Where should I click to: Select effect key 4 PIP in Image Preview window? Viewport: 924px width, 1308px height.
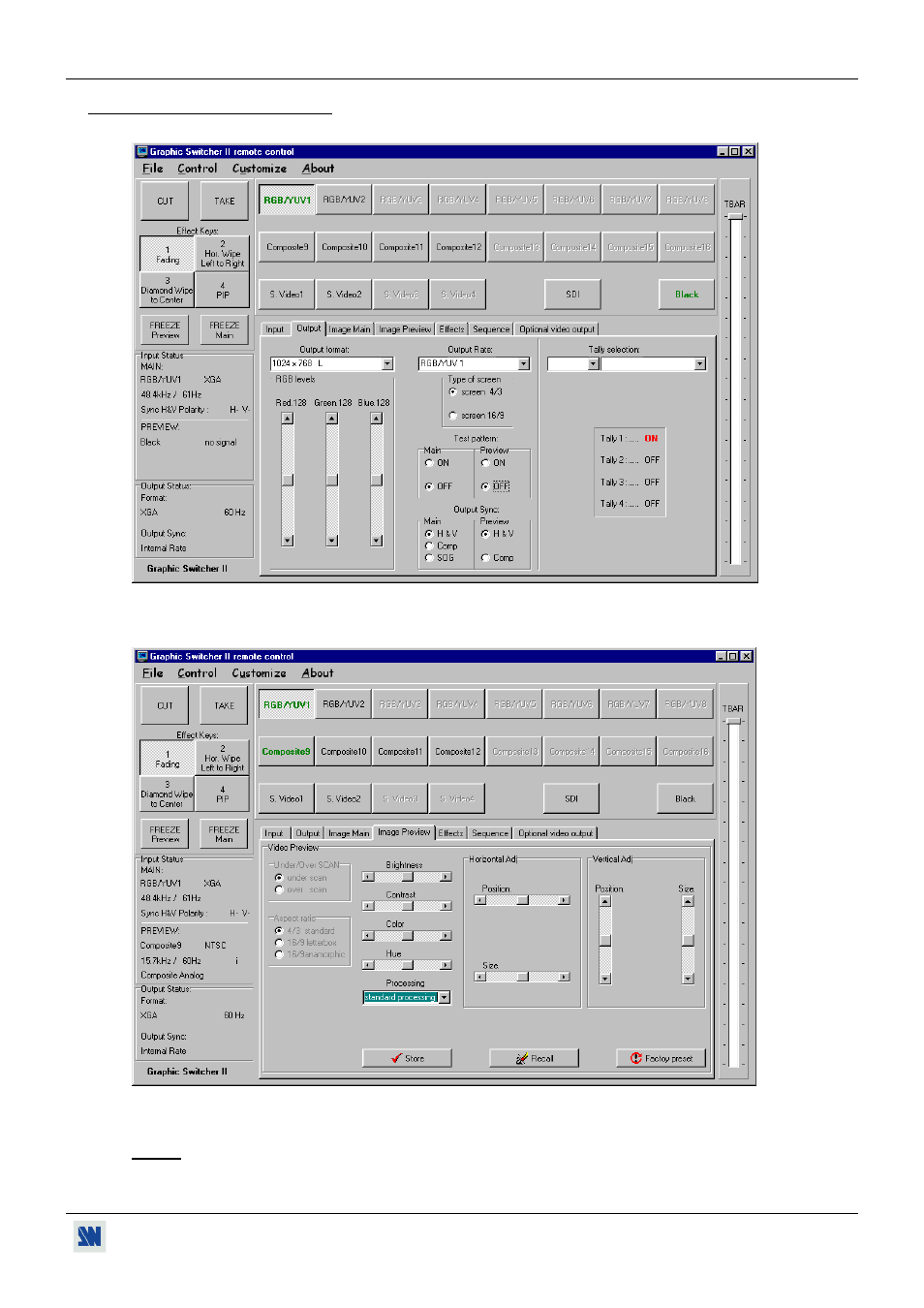[222, 794]
